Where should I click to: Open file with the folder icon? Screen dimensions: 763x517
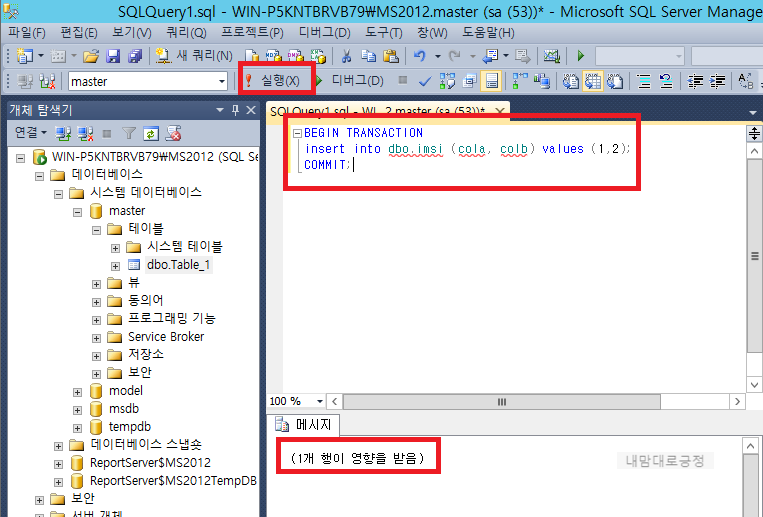pyautogui.click(x=91, y=56)
